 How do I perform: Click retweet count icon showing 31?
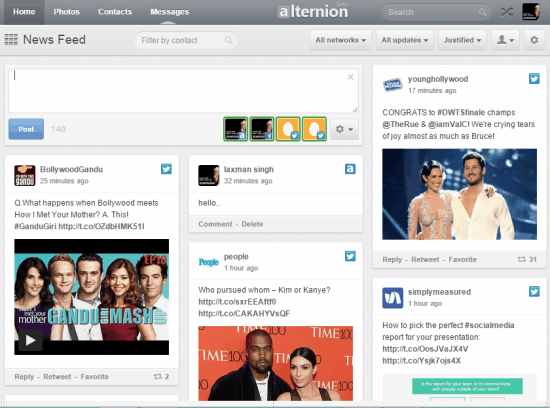pyautogui.click(x=522, y=259)
